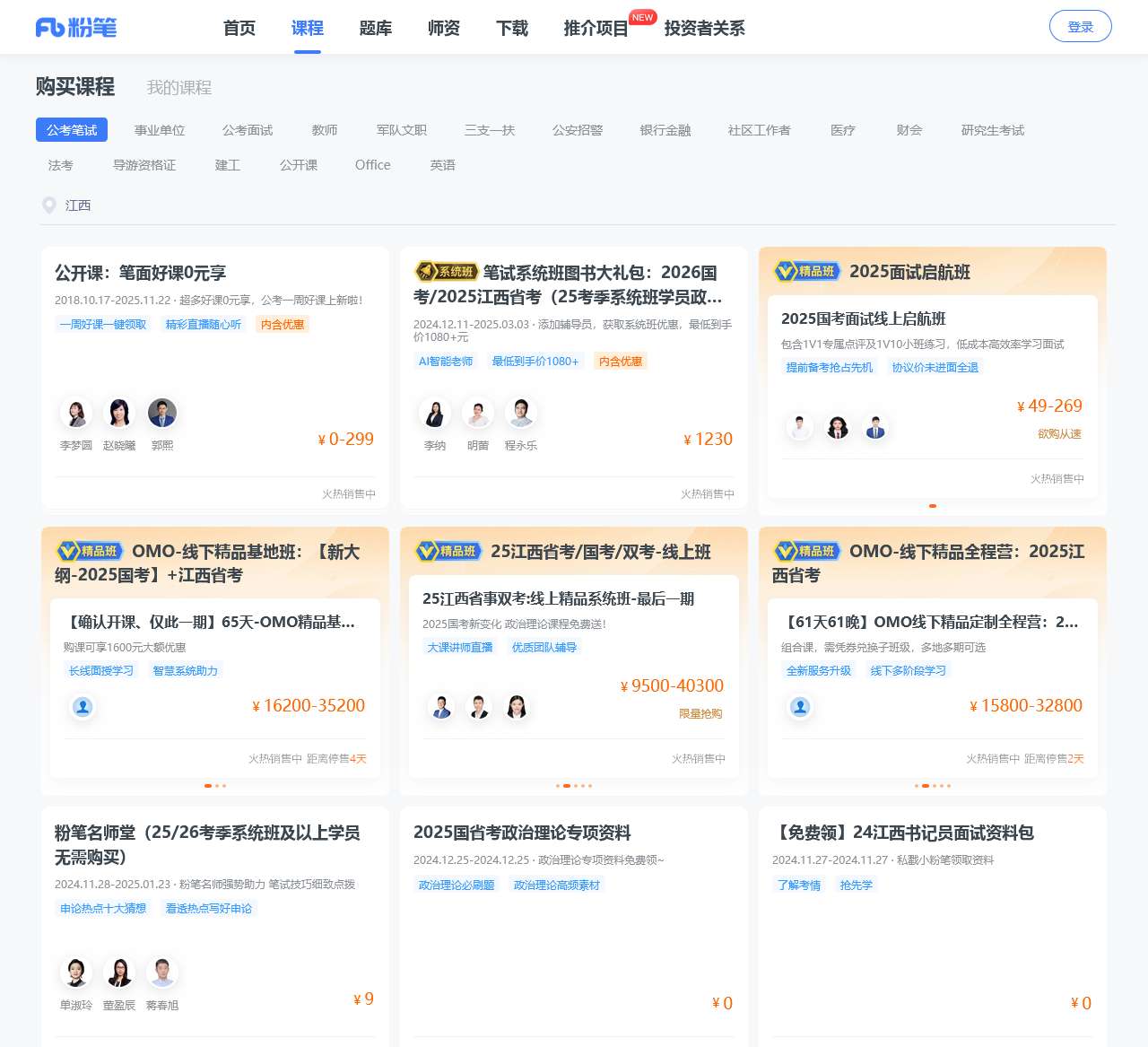The width and height of the screenshot is (1148, 1047).
Task: Click teacher 赵晓曦's avatar
Action: 119,413
